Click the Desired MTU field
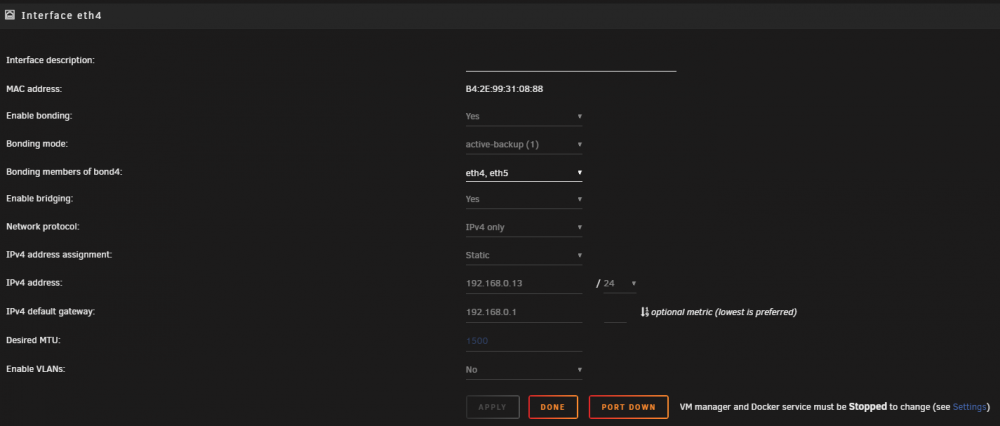This screenshot has width=1000, height=426. point(524,341)
